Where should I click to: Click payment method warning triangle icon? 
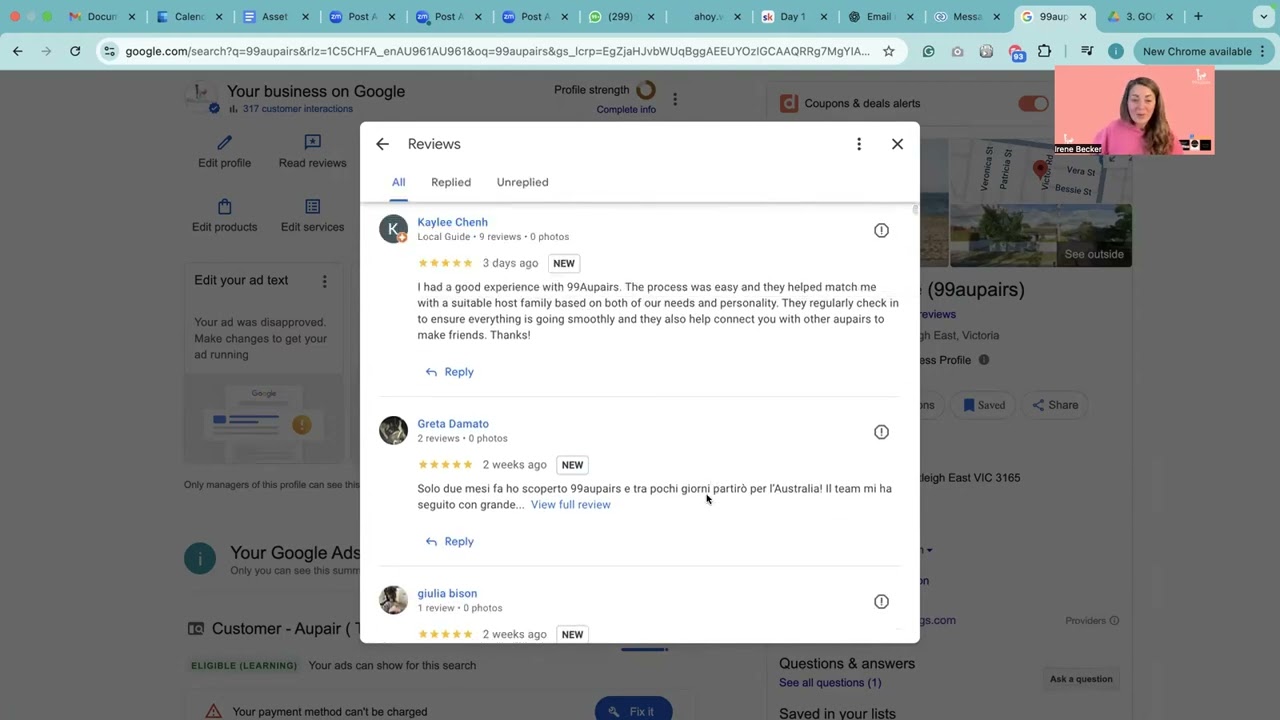point(213,712)
